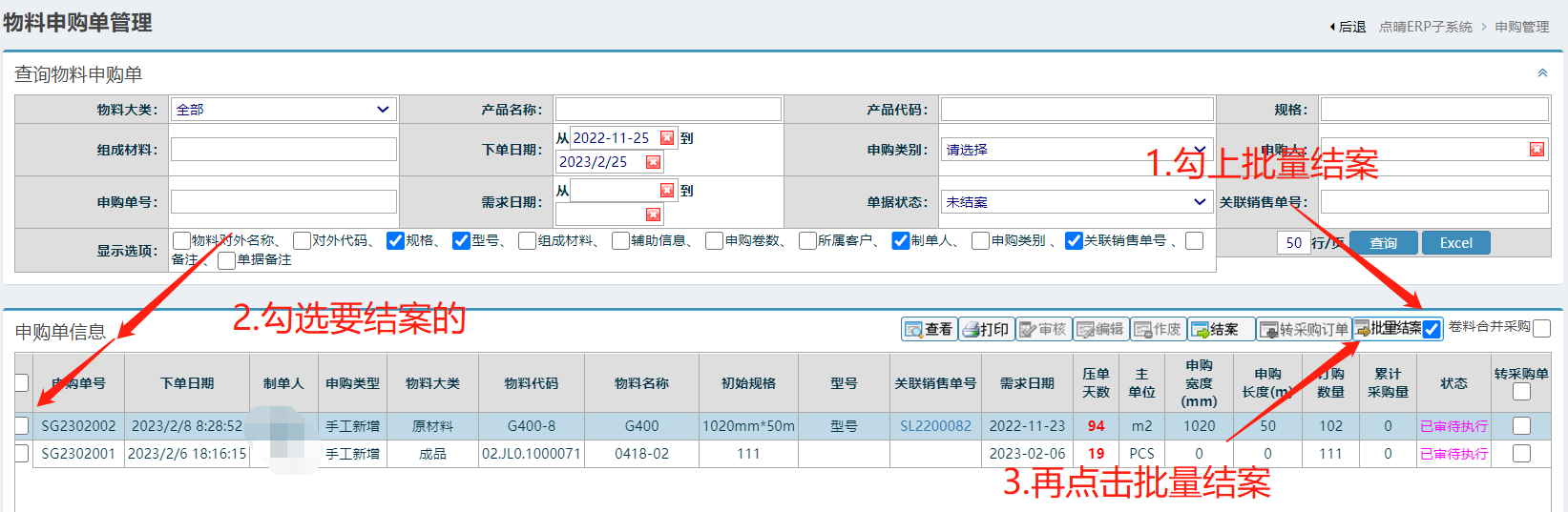
Task: Click the 产品代码 input field
Action: [1077, 109]
